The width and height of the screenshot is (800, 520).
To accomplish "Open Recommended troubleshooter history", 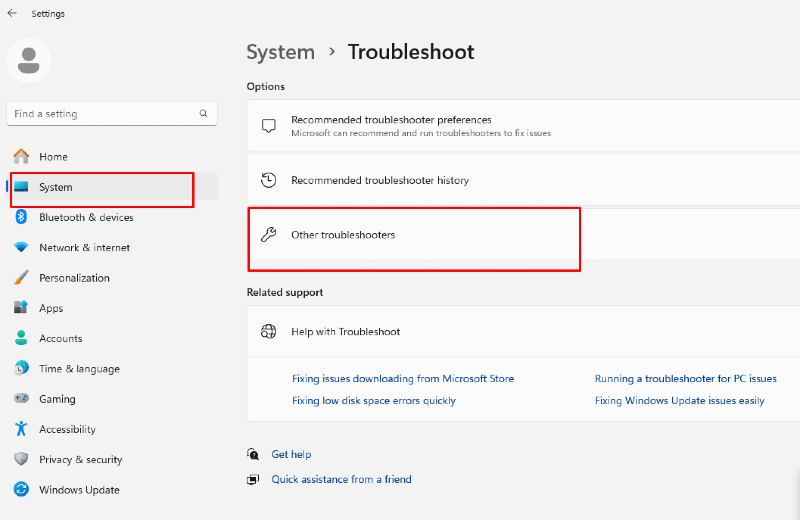I will 523,180.
